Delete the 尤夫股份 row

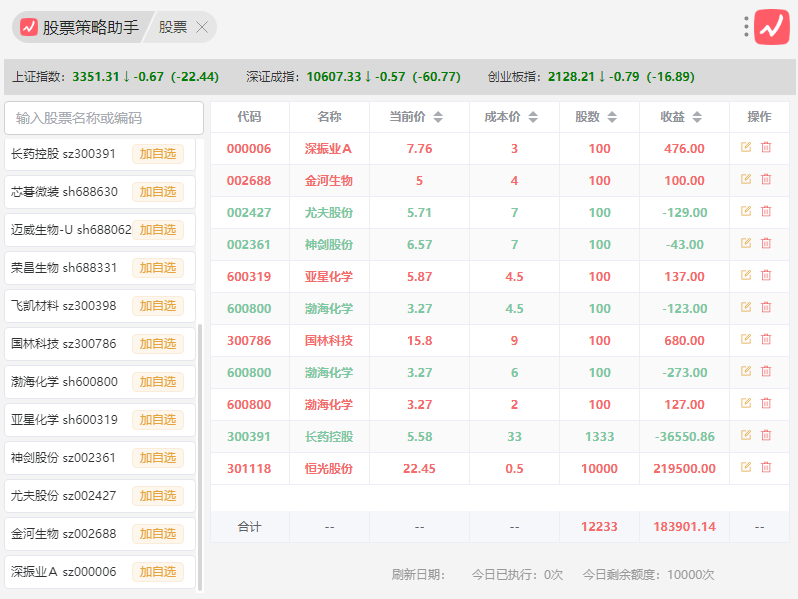tap(766, 212)
